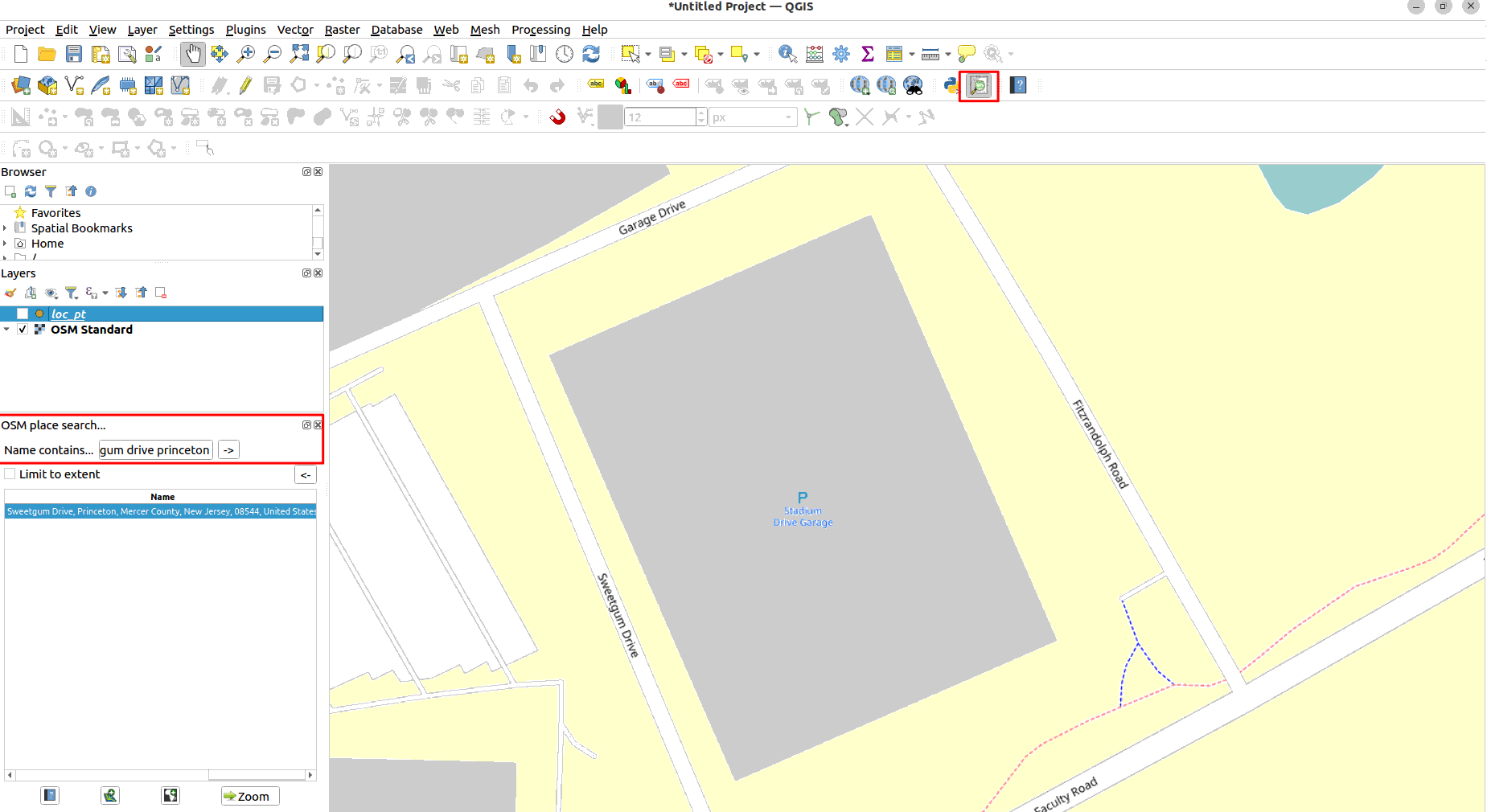1487x812 pixels.
Task: Click the search arrow button beside name field
Action: pos(228,450)
